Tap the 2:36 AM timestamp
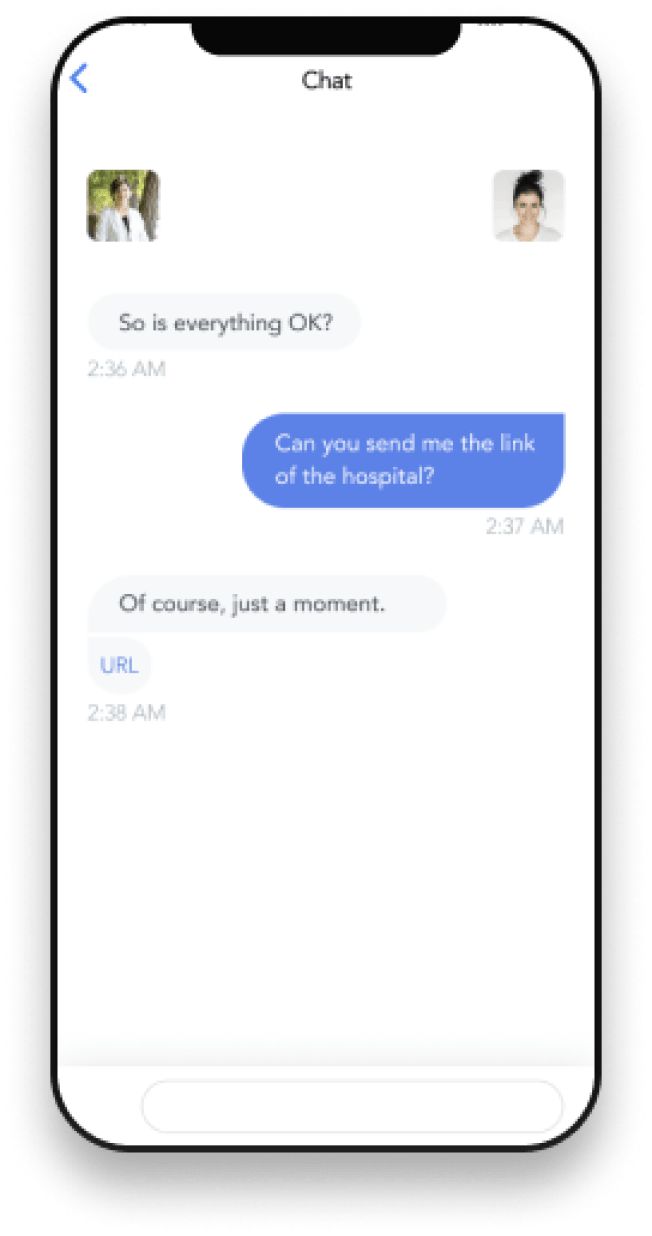Viewport: 652px width, 1236px height. (x=126, y=369)
